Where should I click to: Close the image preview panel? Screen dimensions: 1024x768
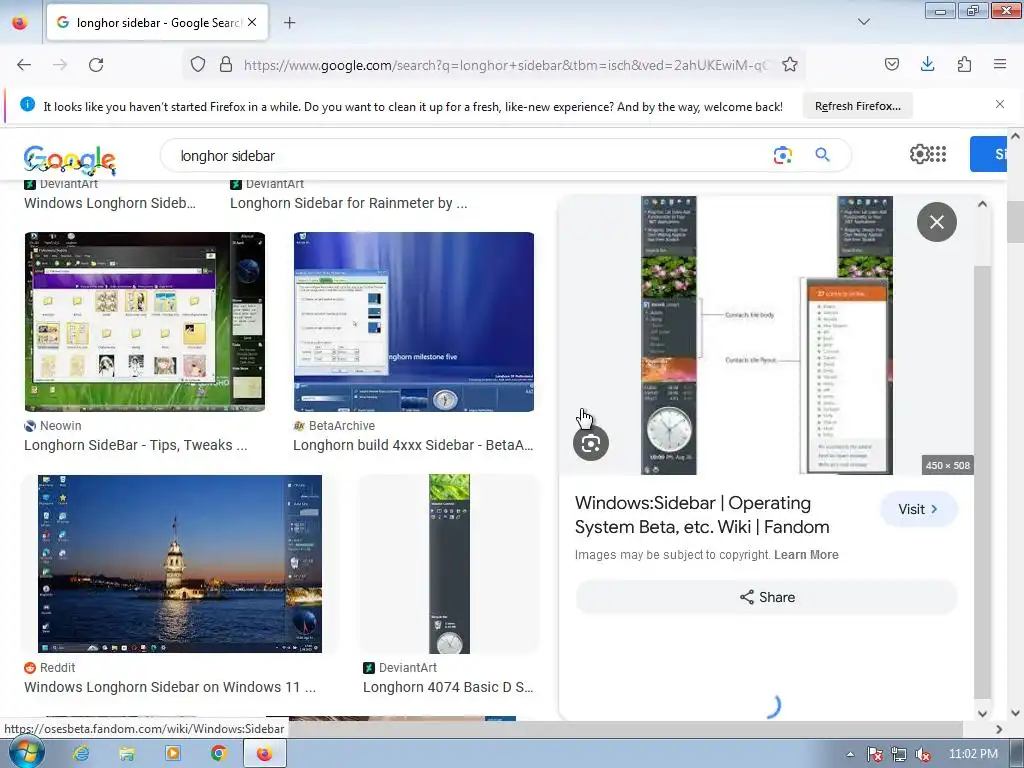[x=936, y=222]
